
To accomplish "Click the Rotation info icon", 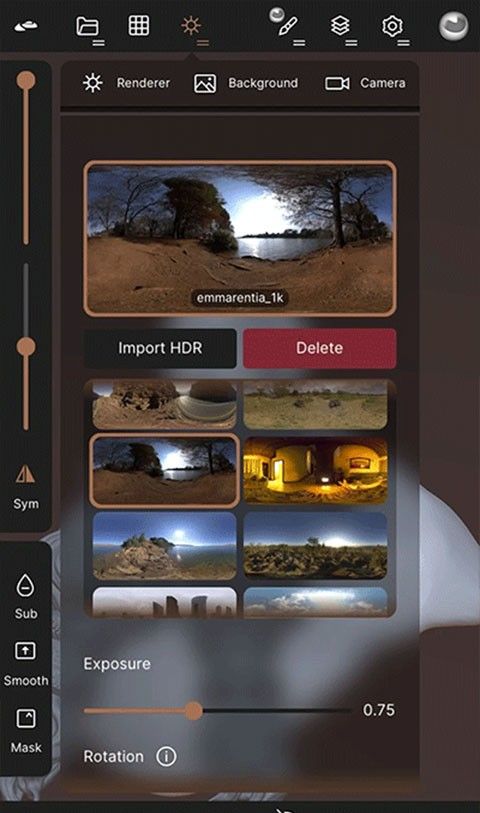I will click(166, 756).
